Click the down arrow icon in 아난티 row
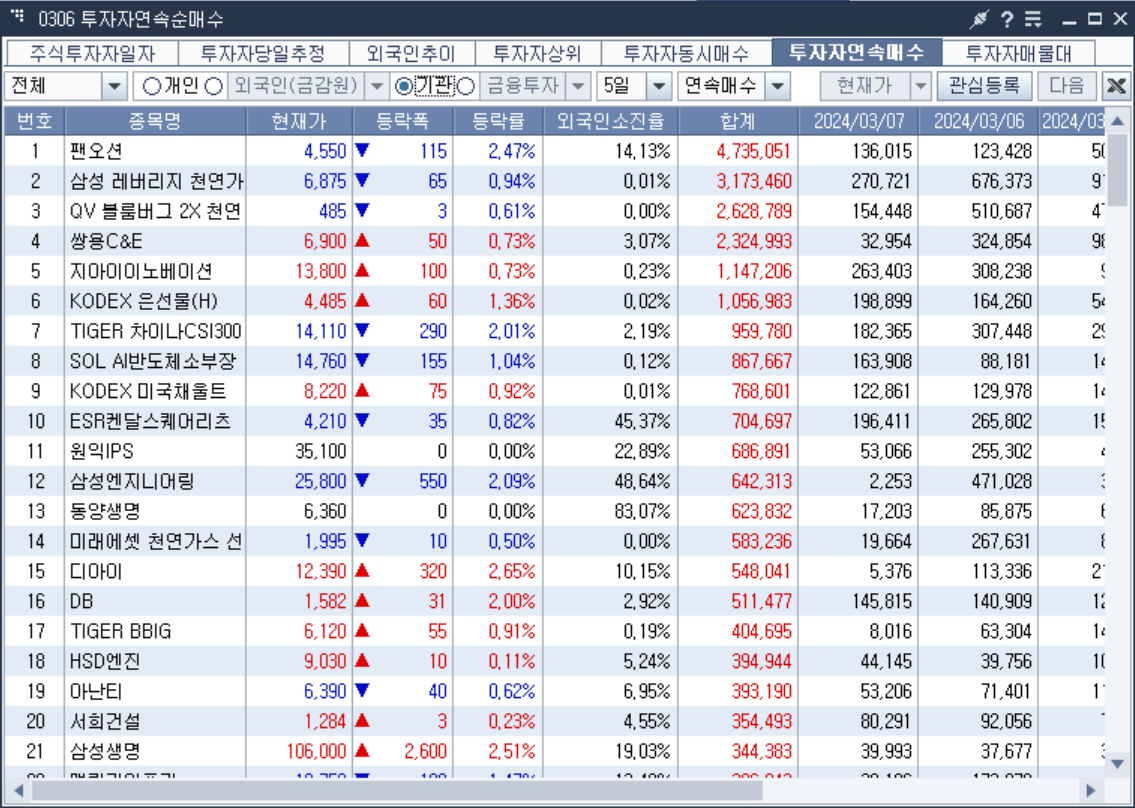Viewport: 1135px width, 808px height. pos(363,691)
